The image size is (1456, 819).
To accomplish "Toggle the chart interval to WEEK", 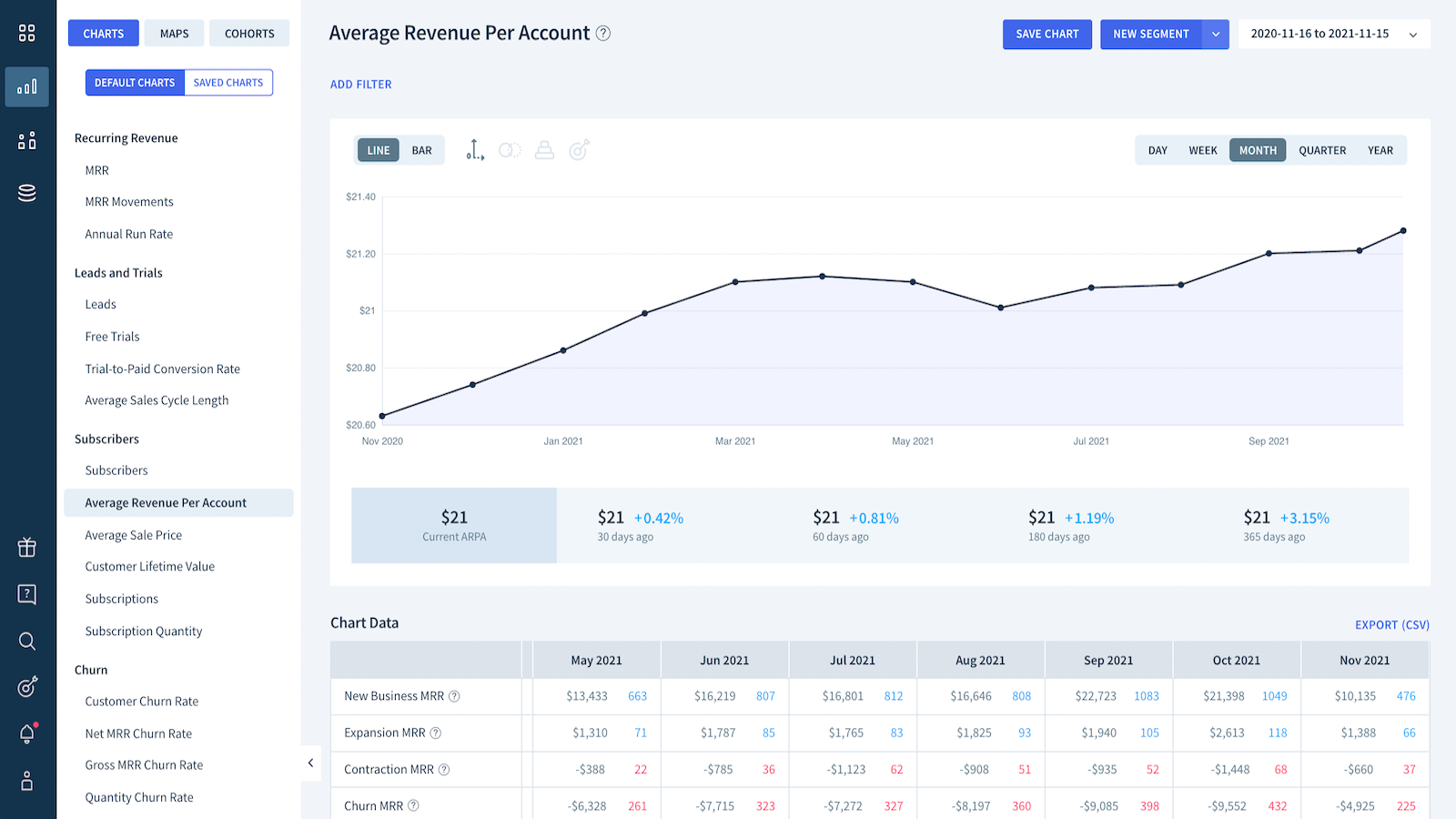I will pyautogui.click(x=1202, y=151).
